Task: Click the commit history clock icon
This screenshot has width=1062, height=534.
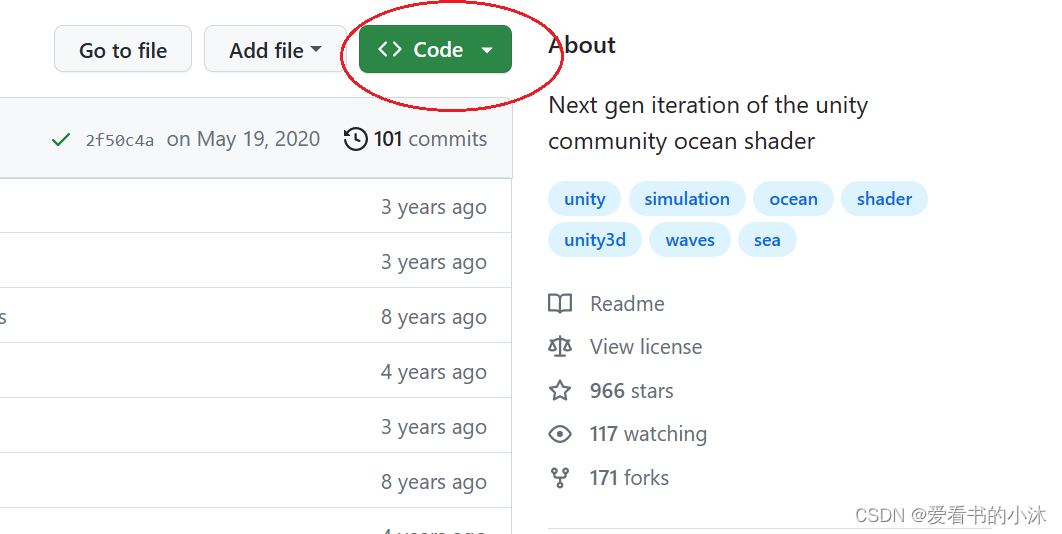Action: [x=355, y=139]
